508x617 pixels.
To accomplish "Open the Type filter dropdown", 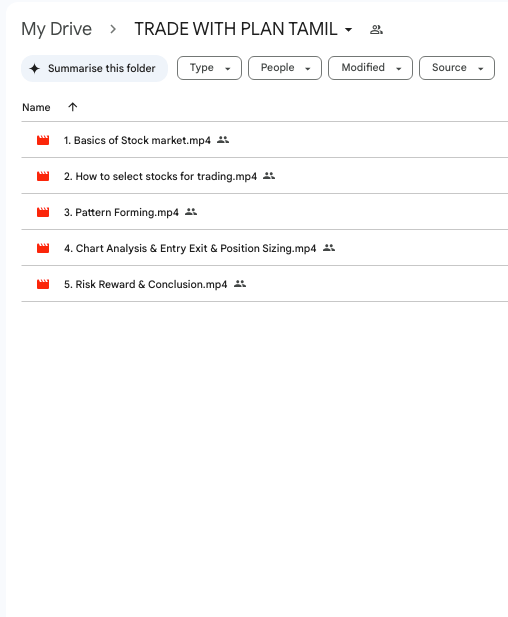I will coord(209,68).
